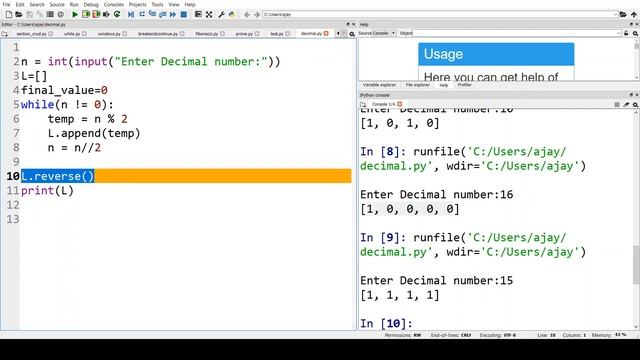Expand the Object combo box arrow
Image resolution: width=640 pixels, height=360 pixels.
tap(618, 33)
